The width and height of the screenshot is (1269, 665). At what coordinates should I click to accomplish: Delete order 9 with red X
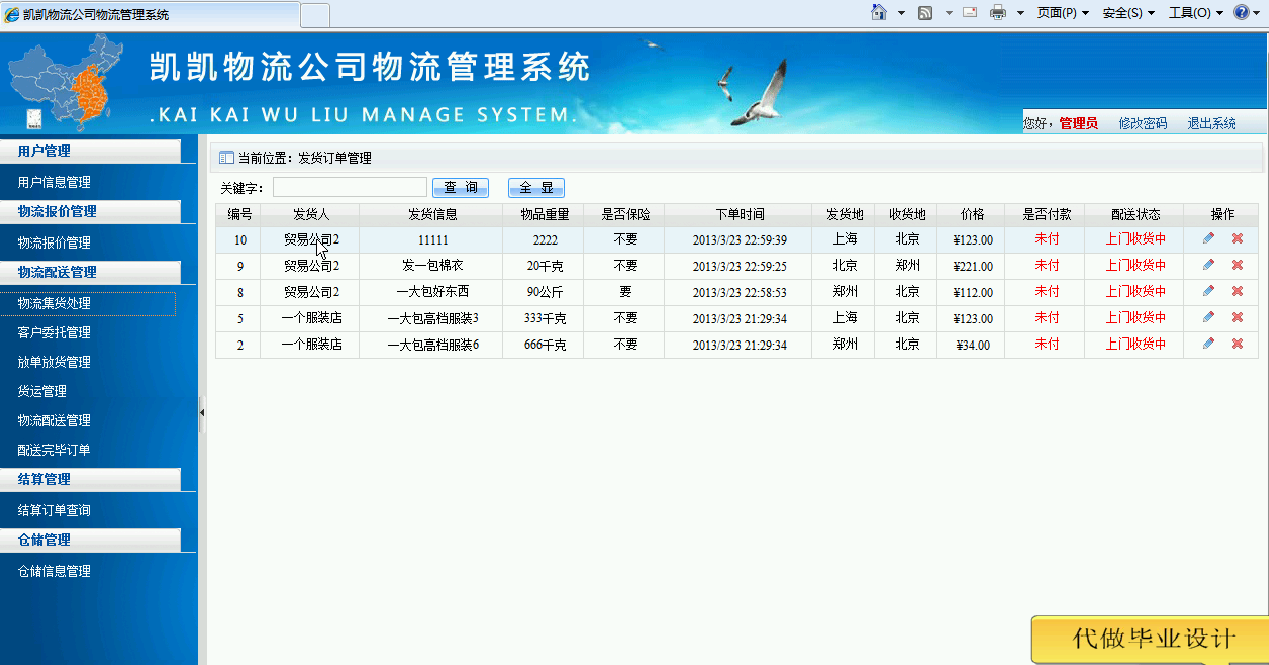1237,265
